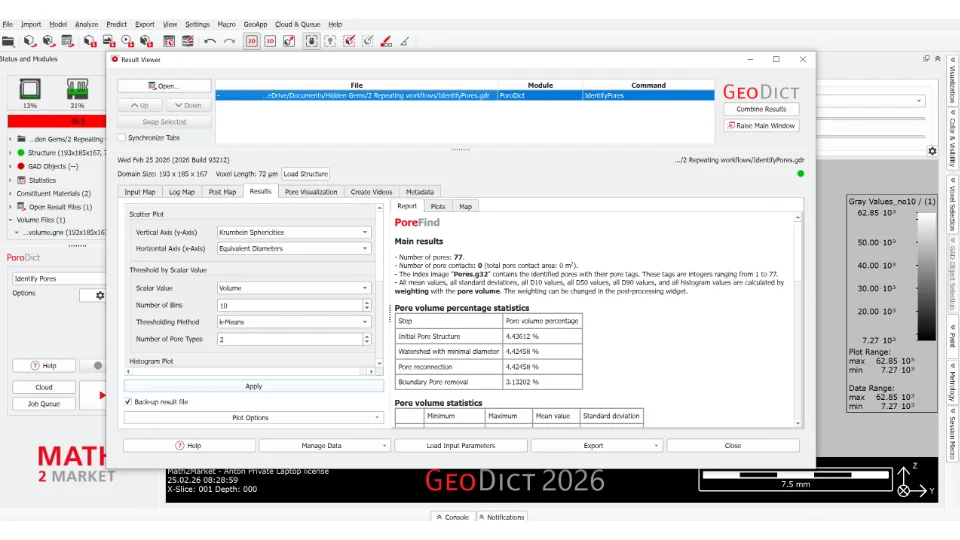Switch to 2D view mode
Image resolution: width=960 pixels, height=540 pixels.
(252, 42)
